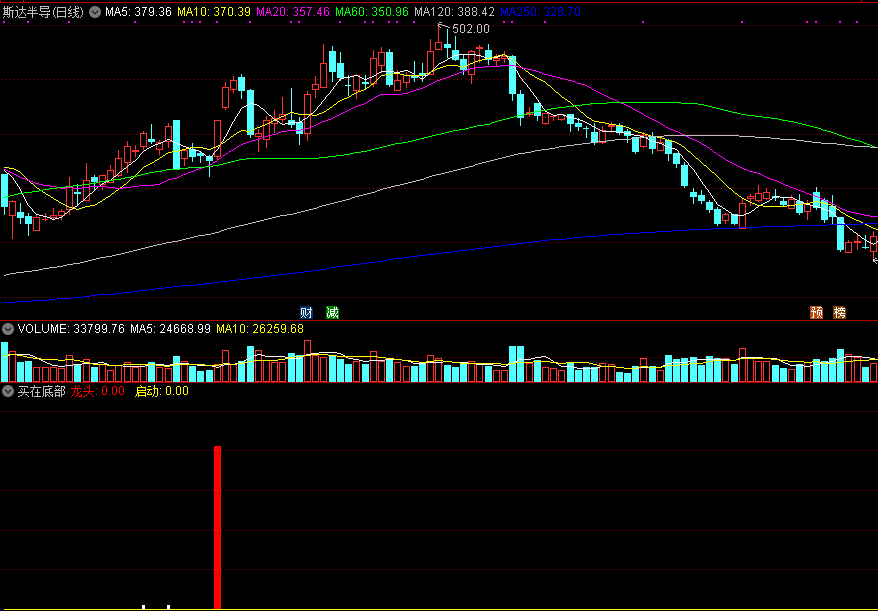Open the VOLUME indicator dropdown arrow
Viewport: 878px width, 611px height.
[8, 329]
